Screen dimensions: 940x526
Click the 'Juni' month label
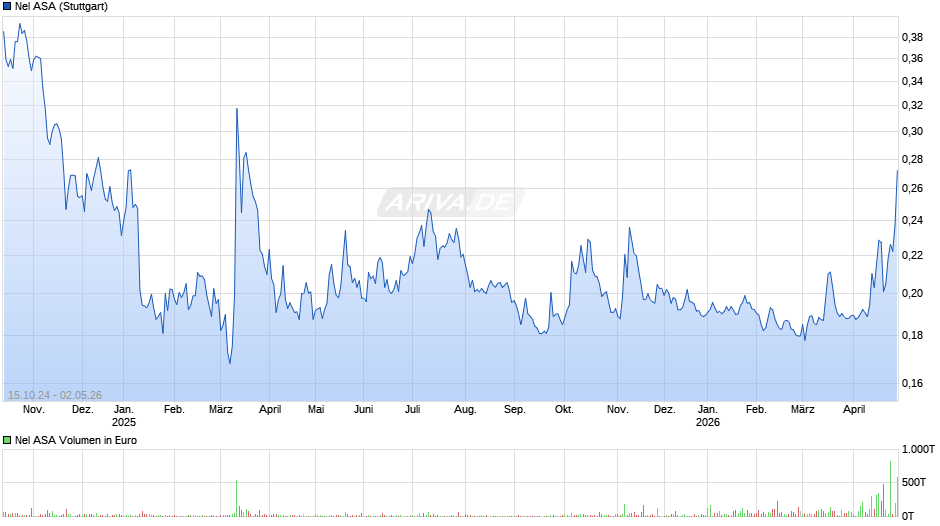click(x=363, y=410)
